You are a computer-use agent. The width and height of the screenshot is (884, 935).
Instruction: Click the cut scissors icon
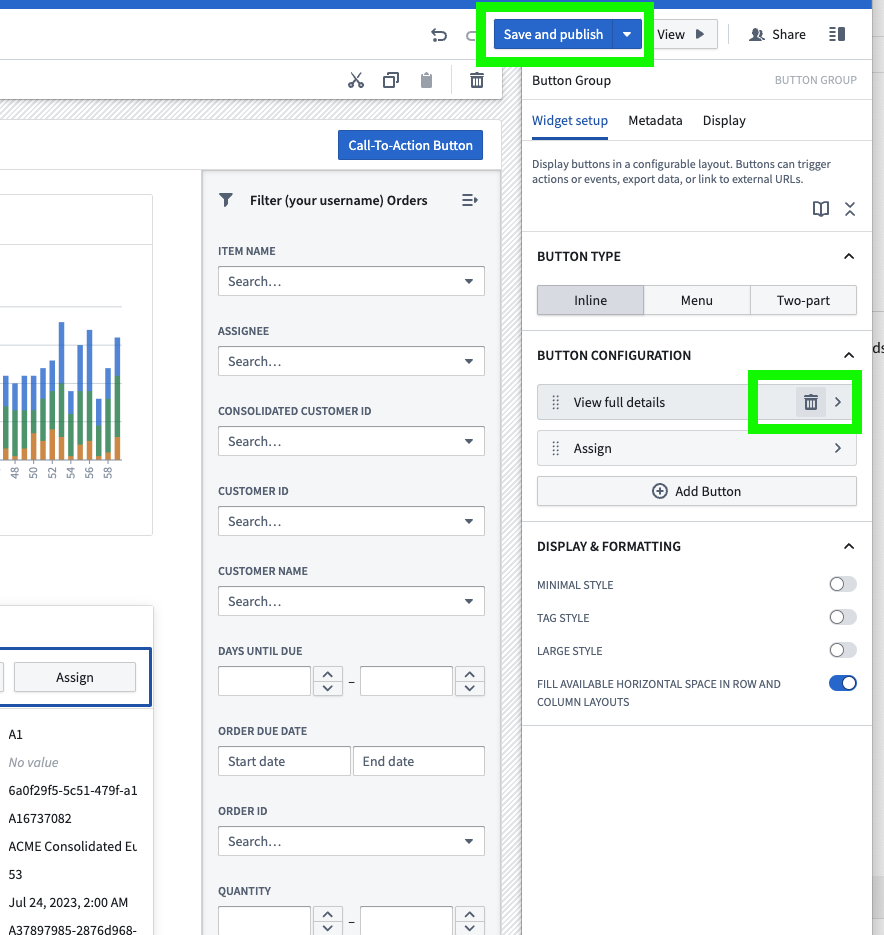[x=356, y=81]
